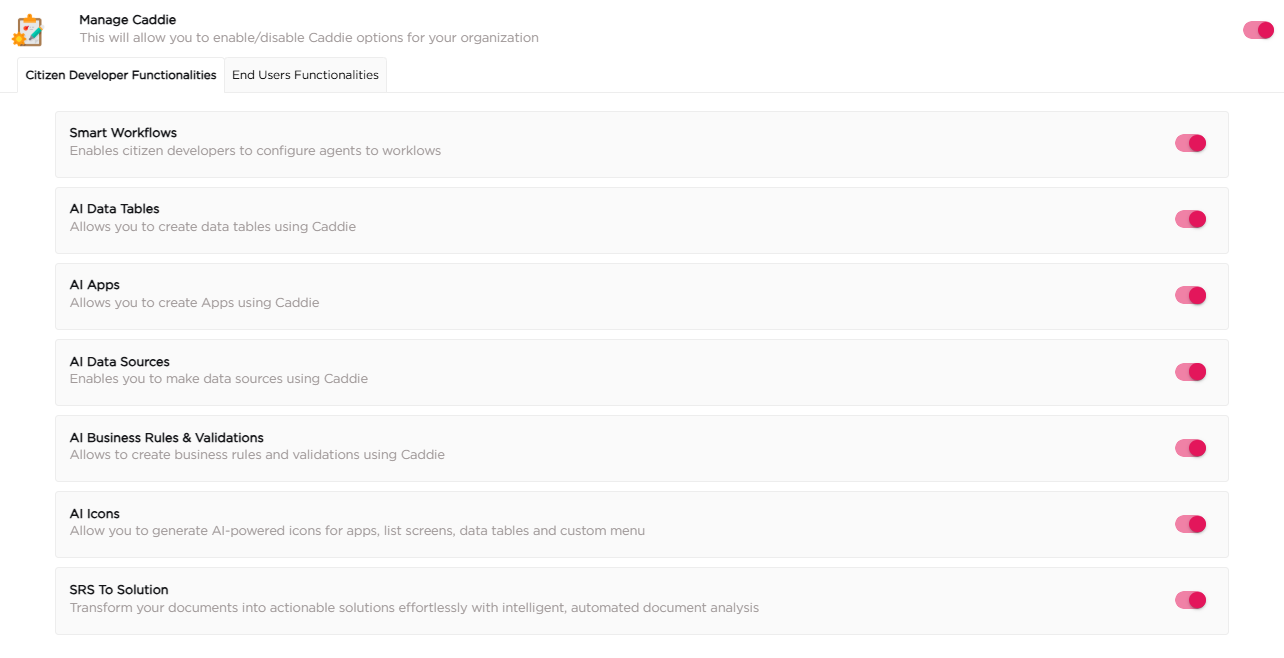Disable the SRS To Solution toggle
The image size is (1284, 658).
click(1190, 600)
